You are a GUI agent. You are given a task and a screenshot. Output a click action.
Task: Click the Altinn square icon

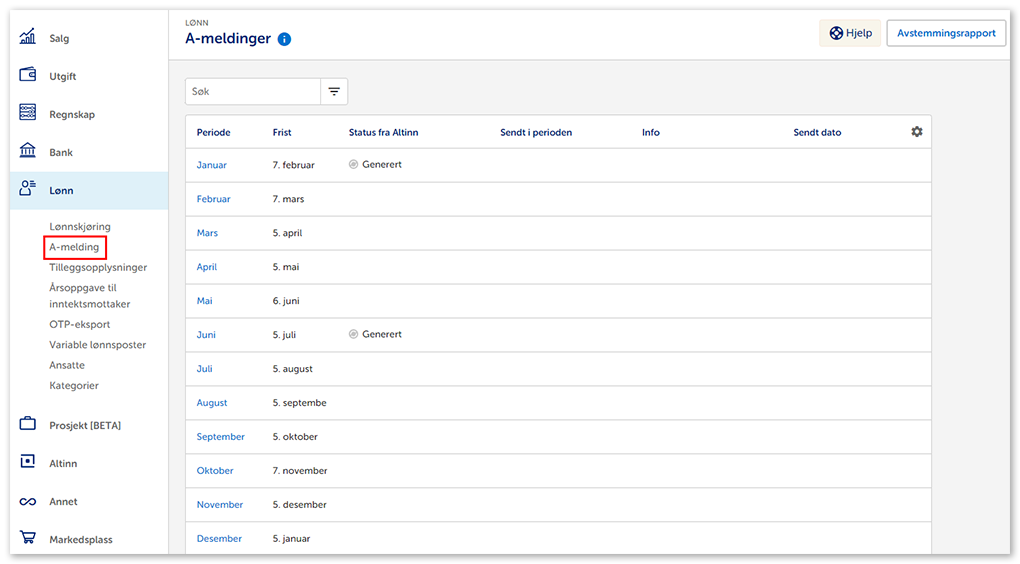pos(28,463)
